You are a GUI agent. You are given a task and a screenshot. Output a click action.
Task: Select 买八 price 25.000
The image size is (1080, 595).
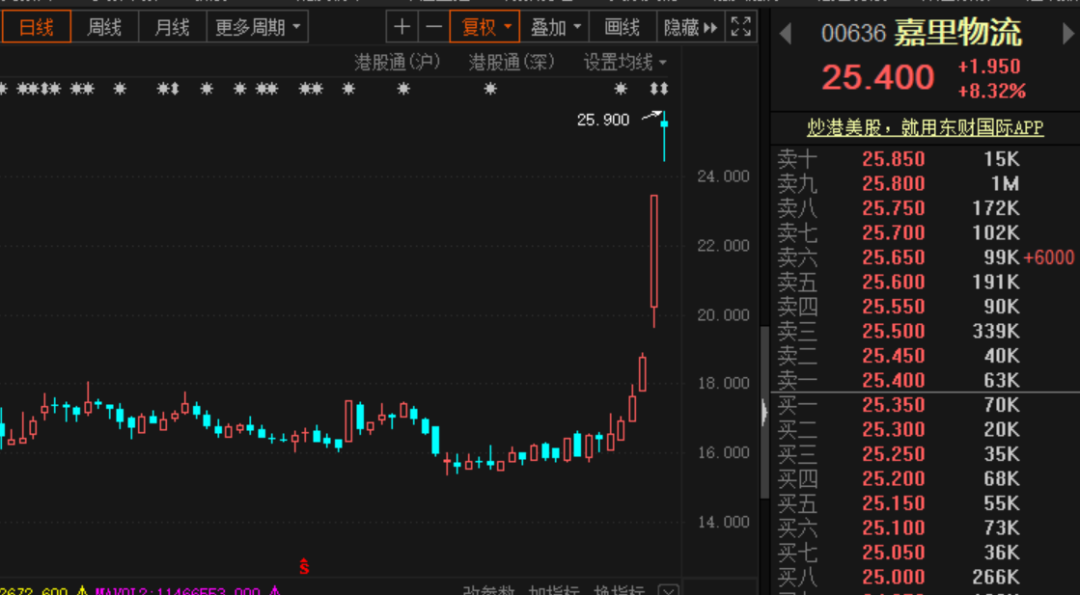893,577
